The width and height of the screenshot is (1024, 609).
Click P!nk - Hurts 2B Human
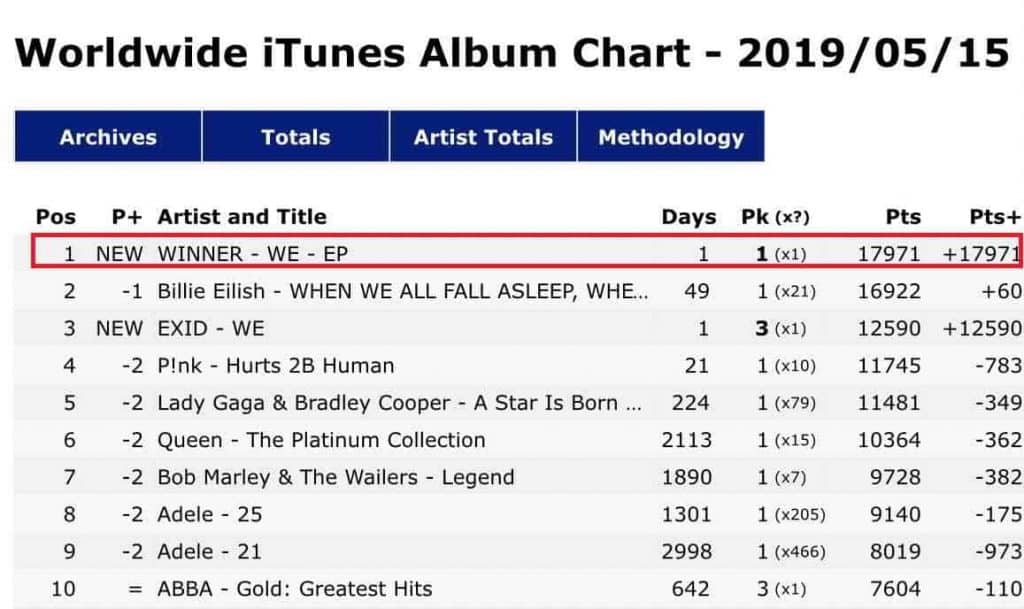(x=276, y=365)
